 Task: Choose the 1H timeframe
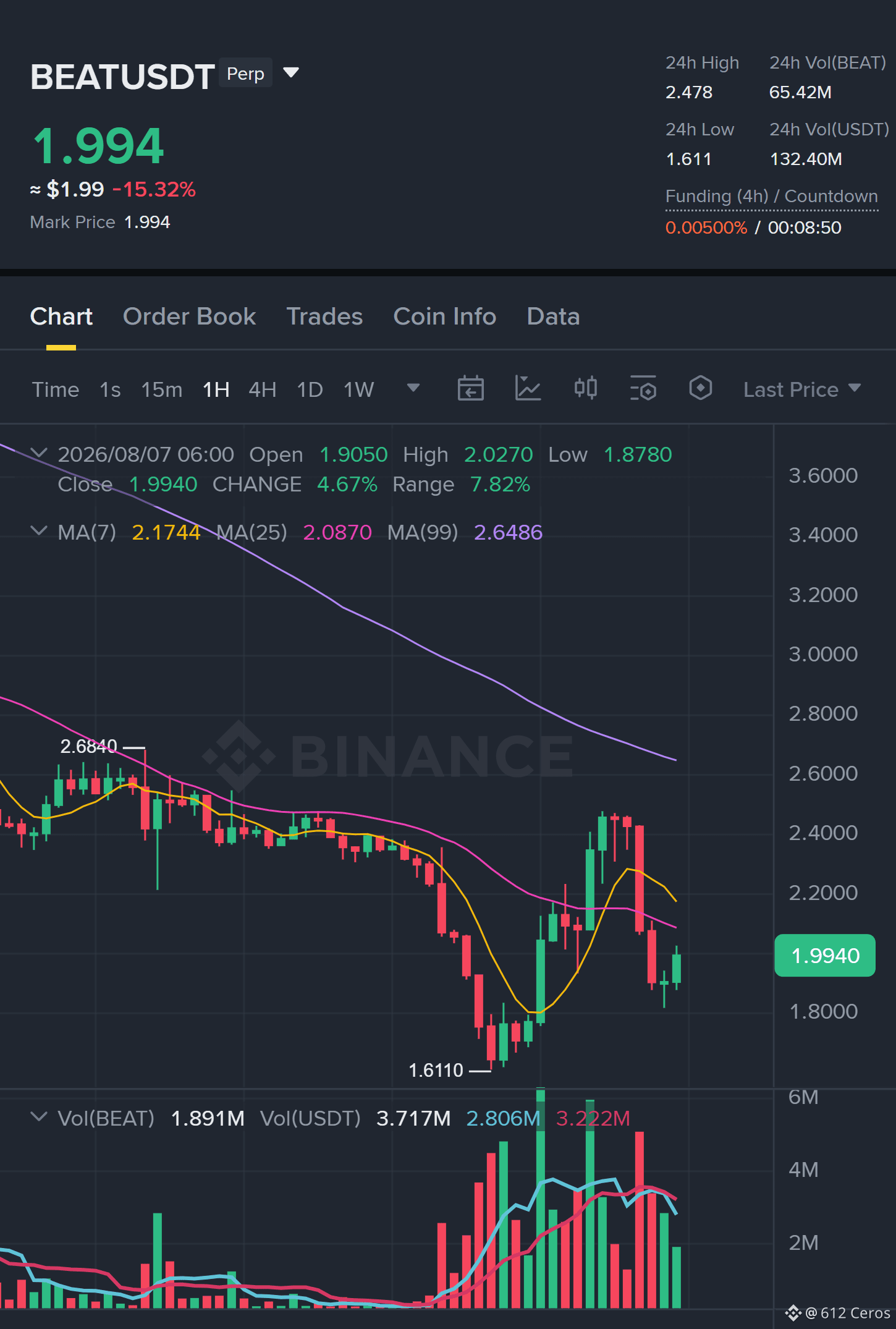coord(216,389)
